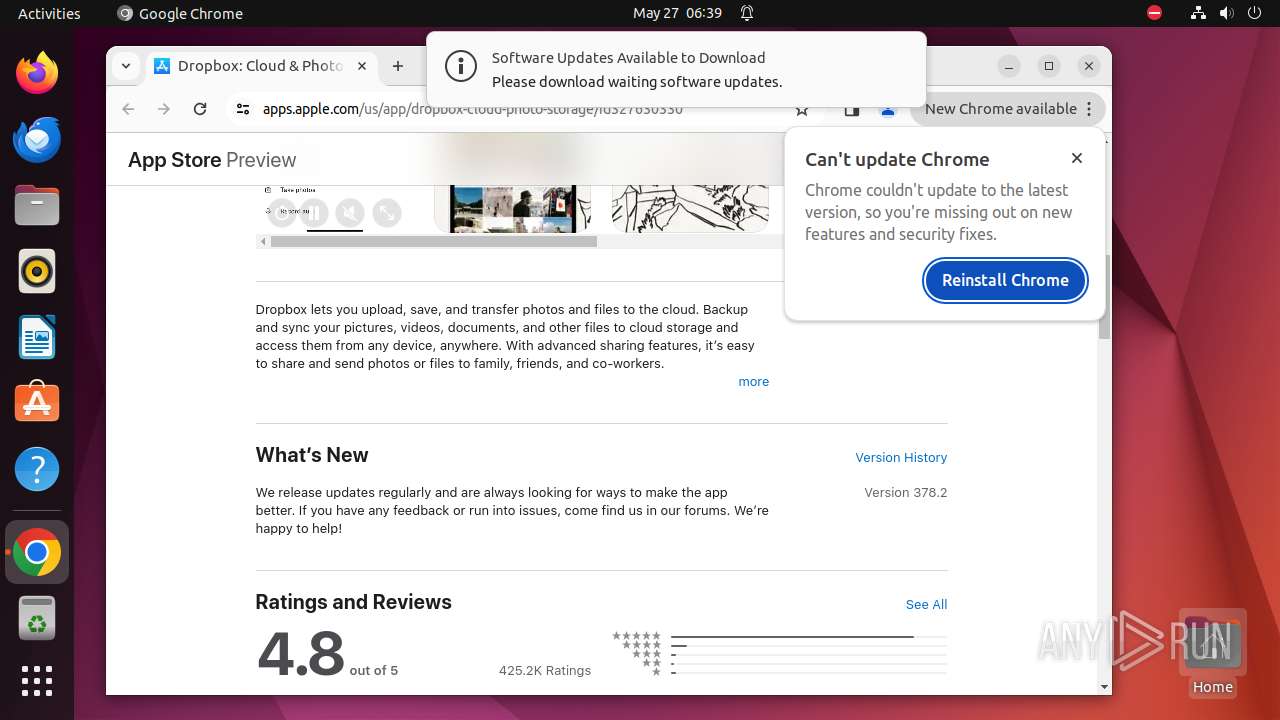Click the vertical scrollbar down arrow
The width and height of the screenshot is (1280, 720).
(x=1104, y=687)
